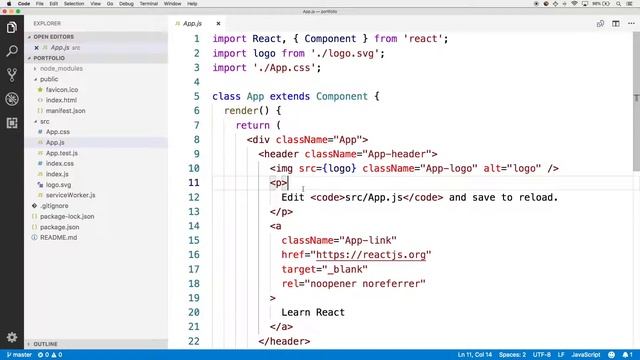
Task: Click App.js entry in Open Editors
Action: [96, 48]
